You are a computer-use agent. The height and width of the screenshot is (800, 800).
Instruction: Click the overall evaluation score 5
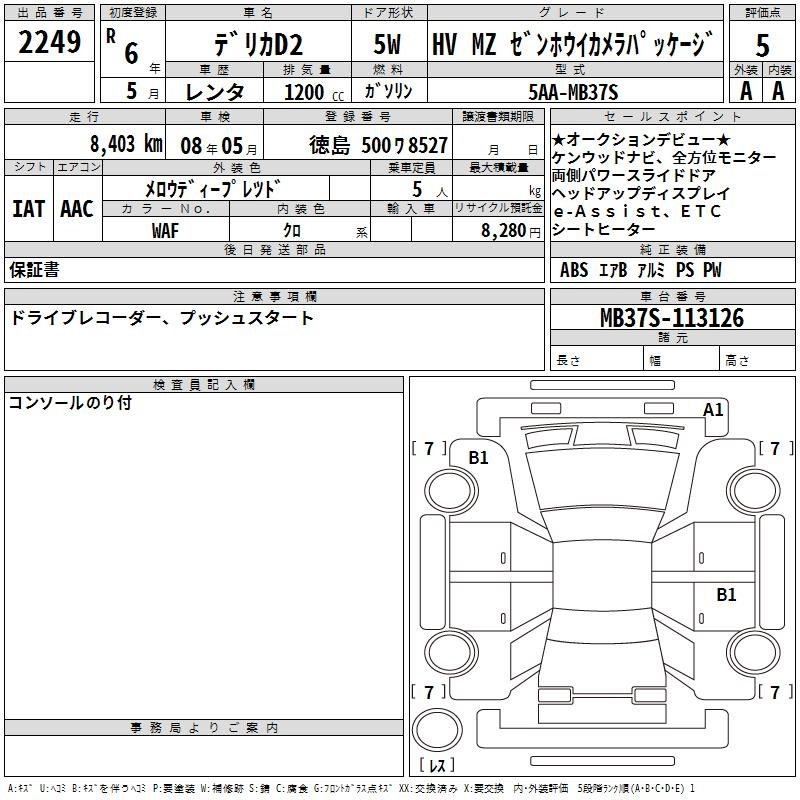point(762,45)
